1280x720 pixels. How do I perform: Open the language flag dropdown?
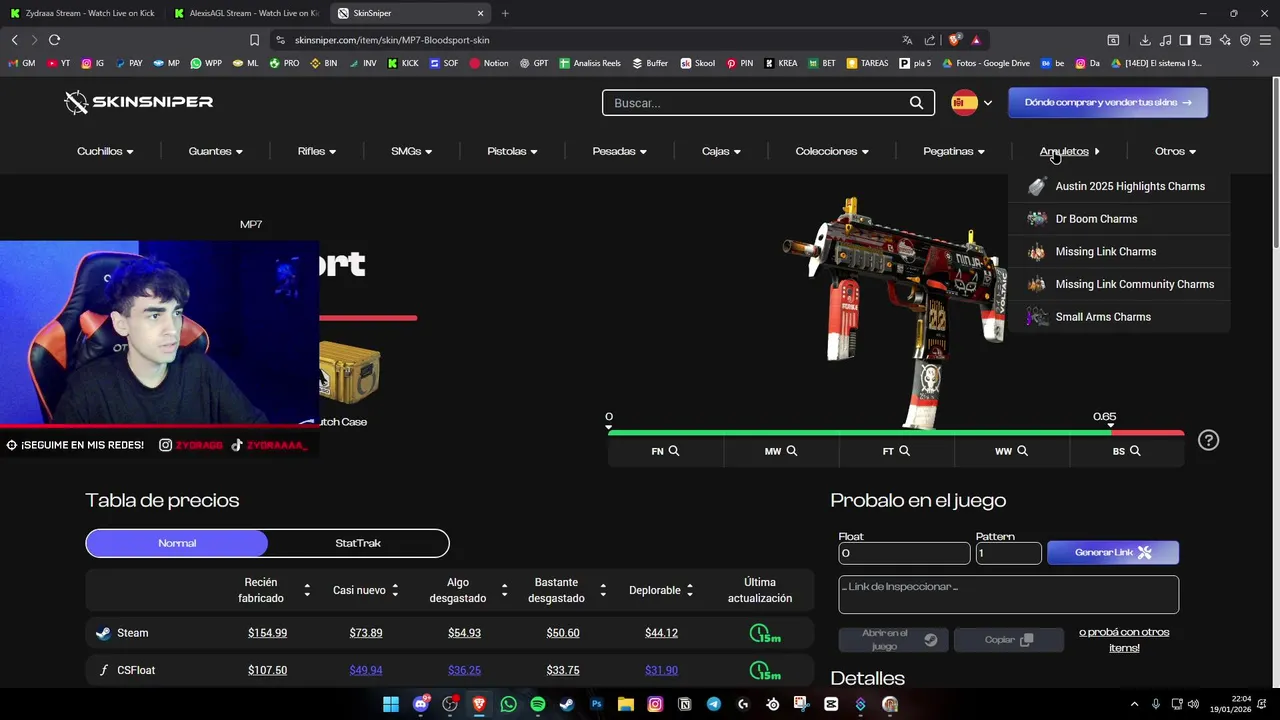click(972, 103)
